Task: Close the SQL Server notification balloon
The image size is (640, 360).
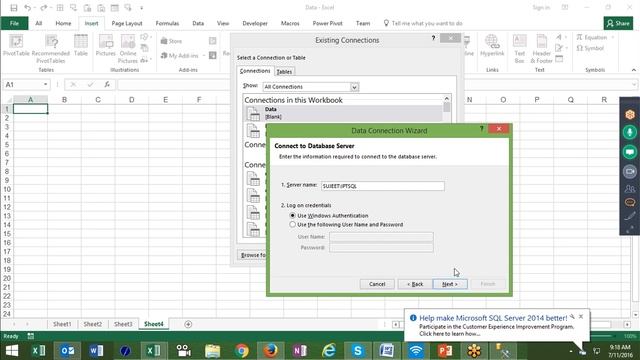Action: pos(581,317)
